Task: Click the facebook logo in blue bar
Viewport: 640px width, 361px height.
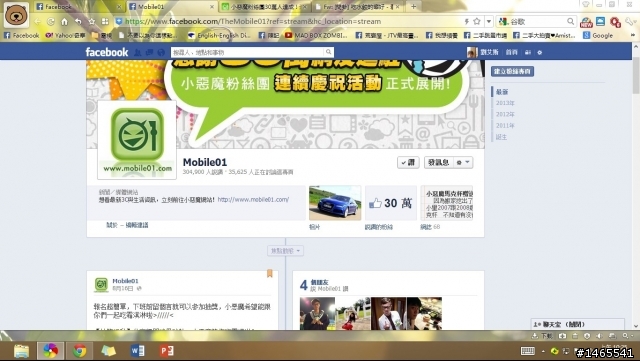Action: [107, 52]
